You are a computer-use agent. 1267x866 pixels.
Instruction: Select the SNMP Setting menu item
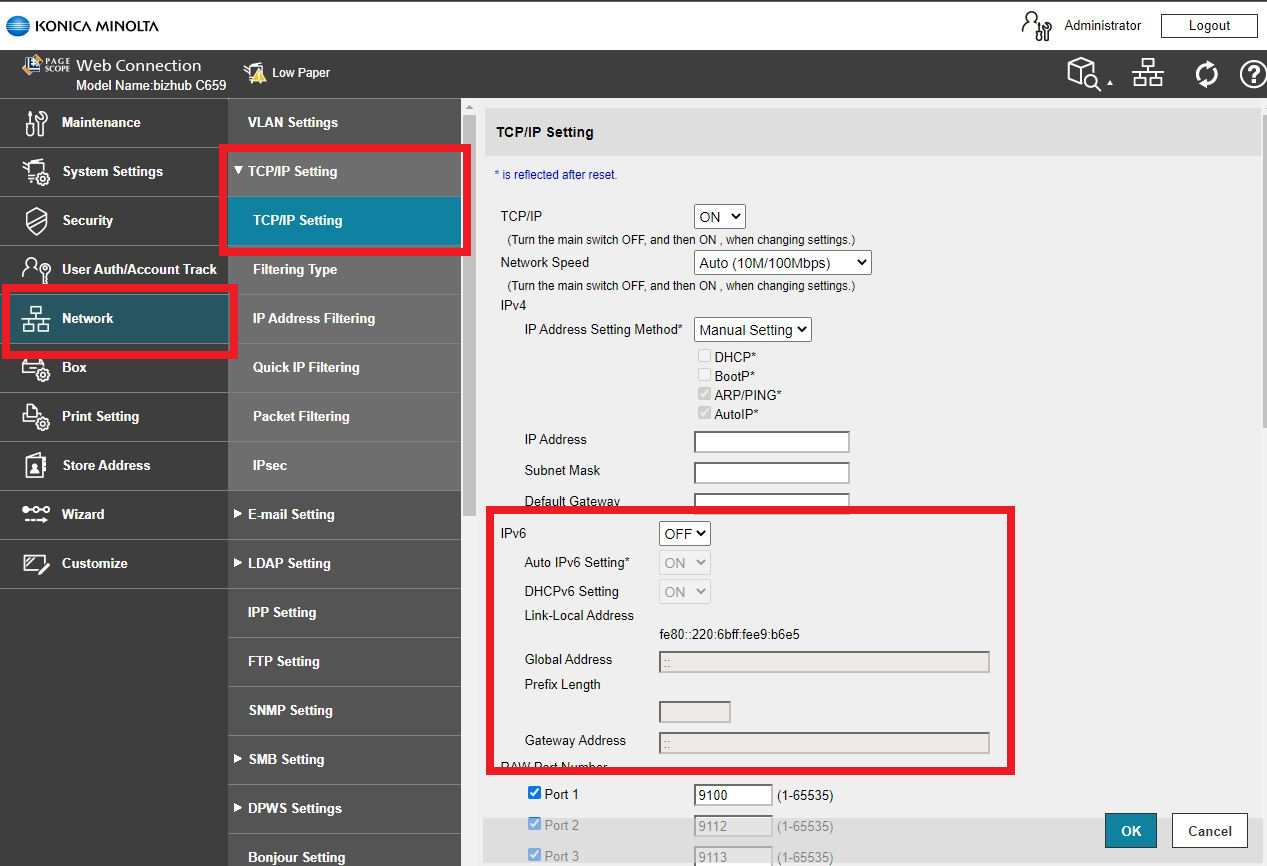tap(290, 710)
